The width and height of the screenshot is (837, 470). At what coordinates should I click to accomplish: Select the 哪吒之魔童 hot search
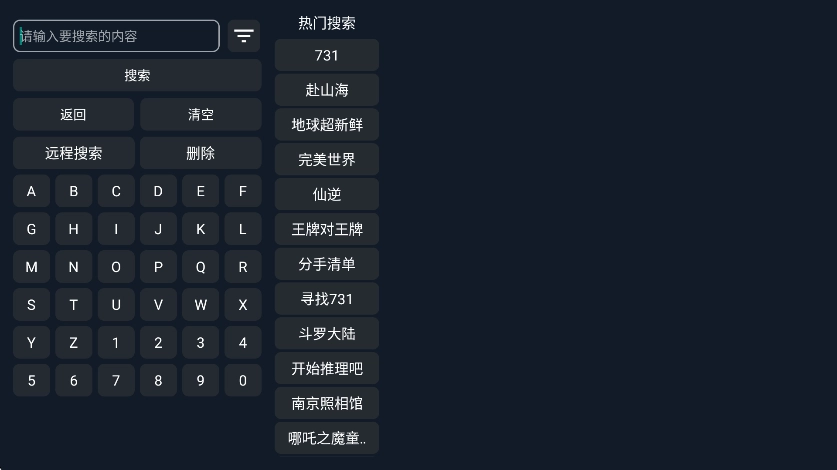point(327,438)
